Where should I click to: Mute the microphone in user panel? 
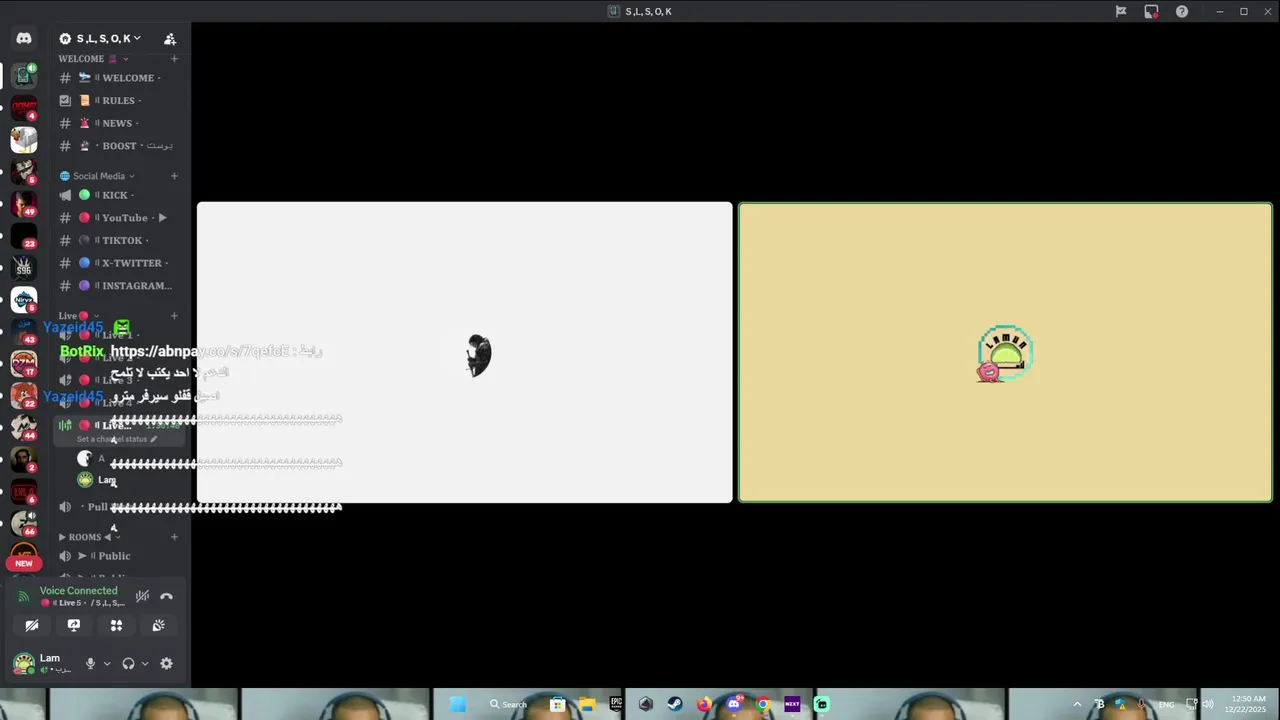(x=90, y=663)
